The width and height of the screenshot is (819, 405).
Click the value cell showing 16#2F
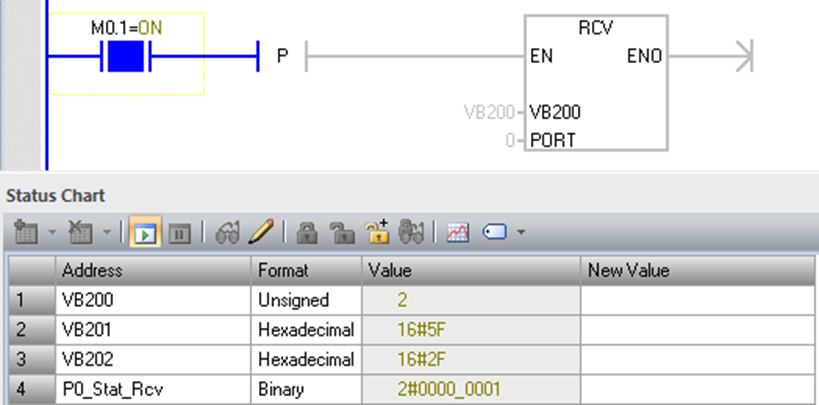[471, 360]
